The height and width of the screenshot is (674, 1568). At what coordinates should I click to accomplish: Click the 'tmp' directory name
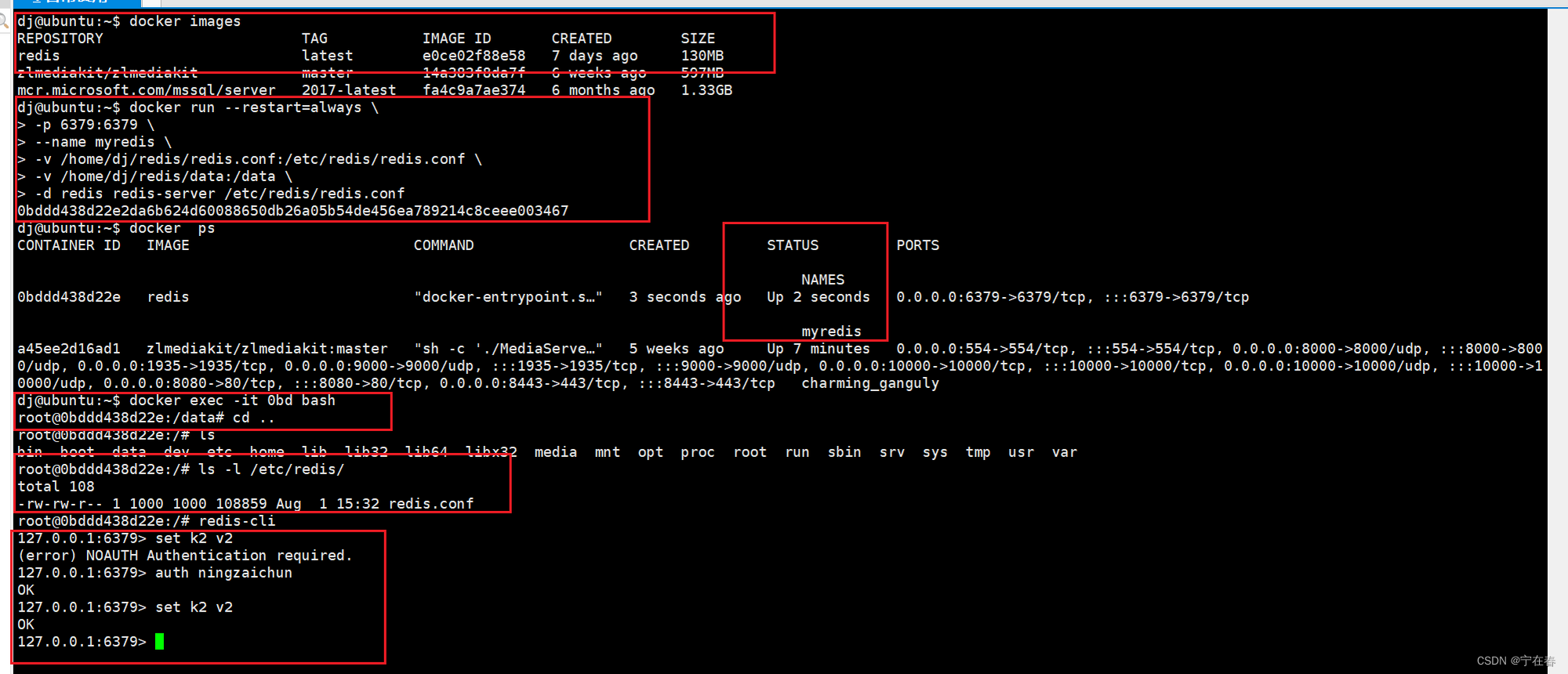(x=978, y=452)
